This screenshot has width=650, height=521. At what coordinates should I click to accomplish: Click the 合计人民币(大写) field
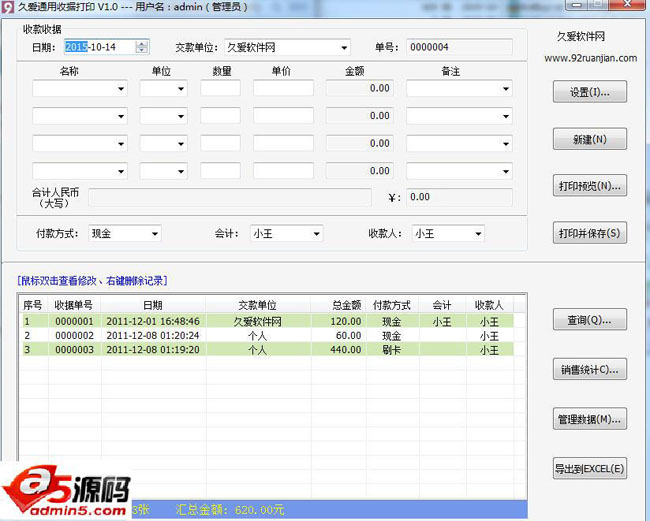[x=230, y=197]
